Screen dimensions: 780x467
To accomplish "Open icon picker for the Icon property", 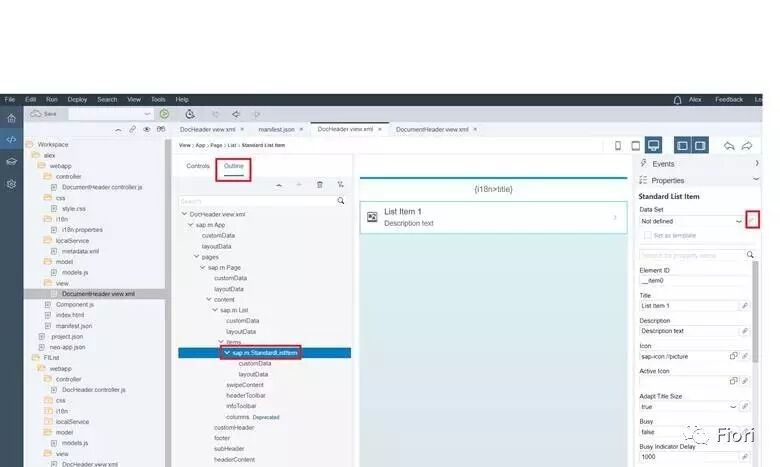I will coord(734,356).
